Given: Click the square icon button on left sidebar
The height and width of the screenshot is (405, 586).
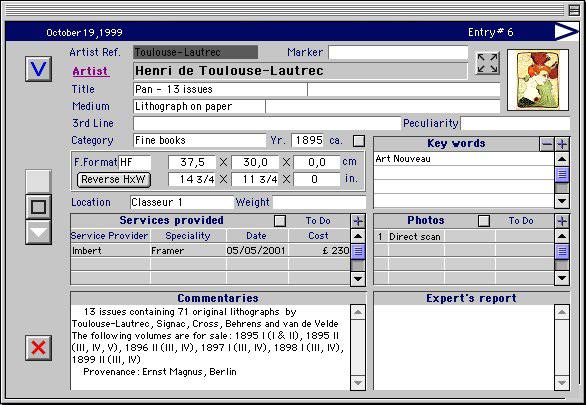Looking at the screenshot, I should (38, 207).
